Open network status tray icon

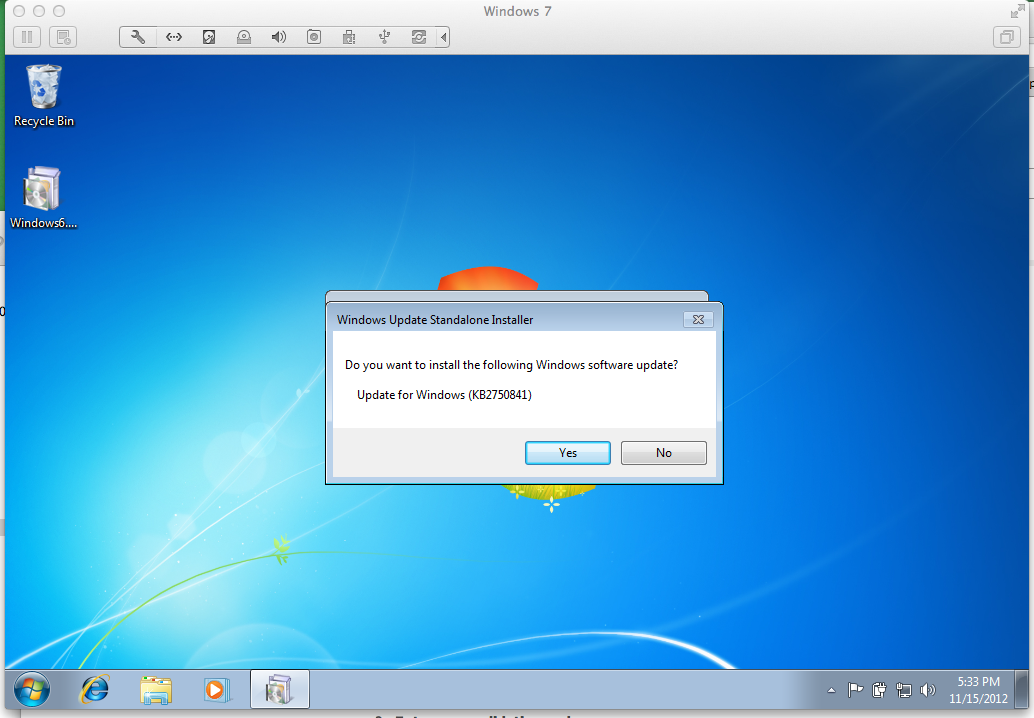pyautogui.click(x=903, y=690)
